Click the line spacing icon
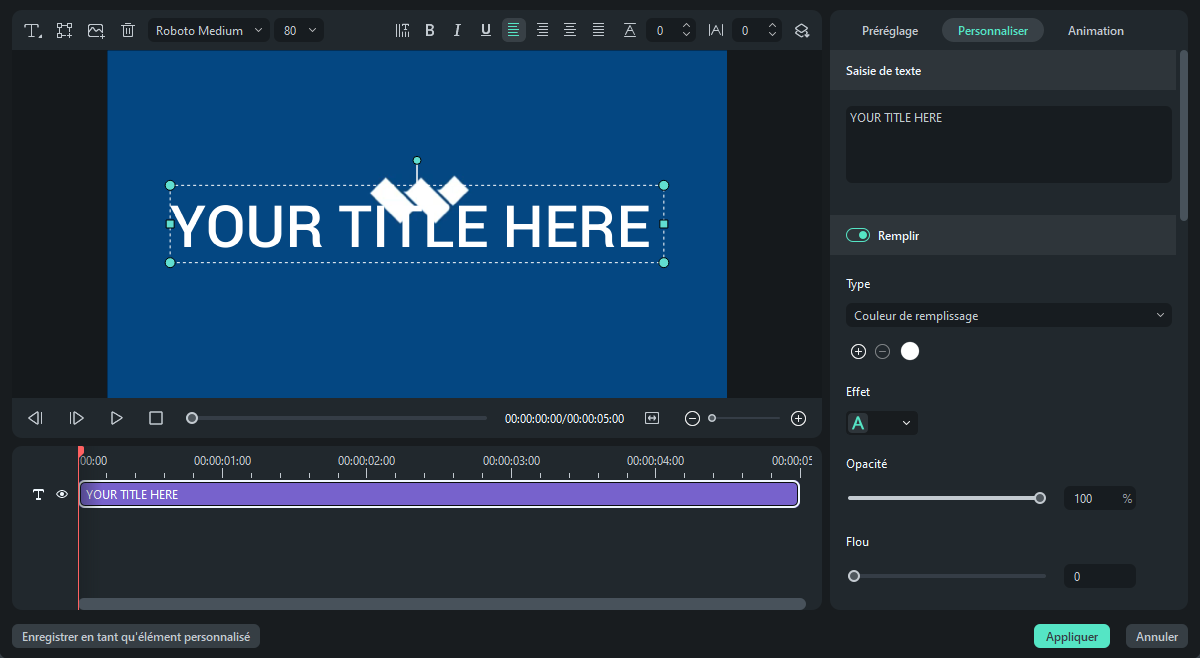Viewport: 1200px width, 658px height. (x=630, y=30)
